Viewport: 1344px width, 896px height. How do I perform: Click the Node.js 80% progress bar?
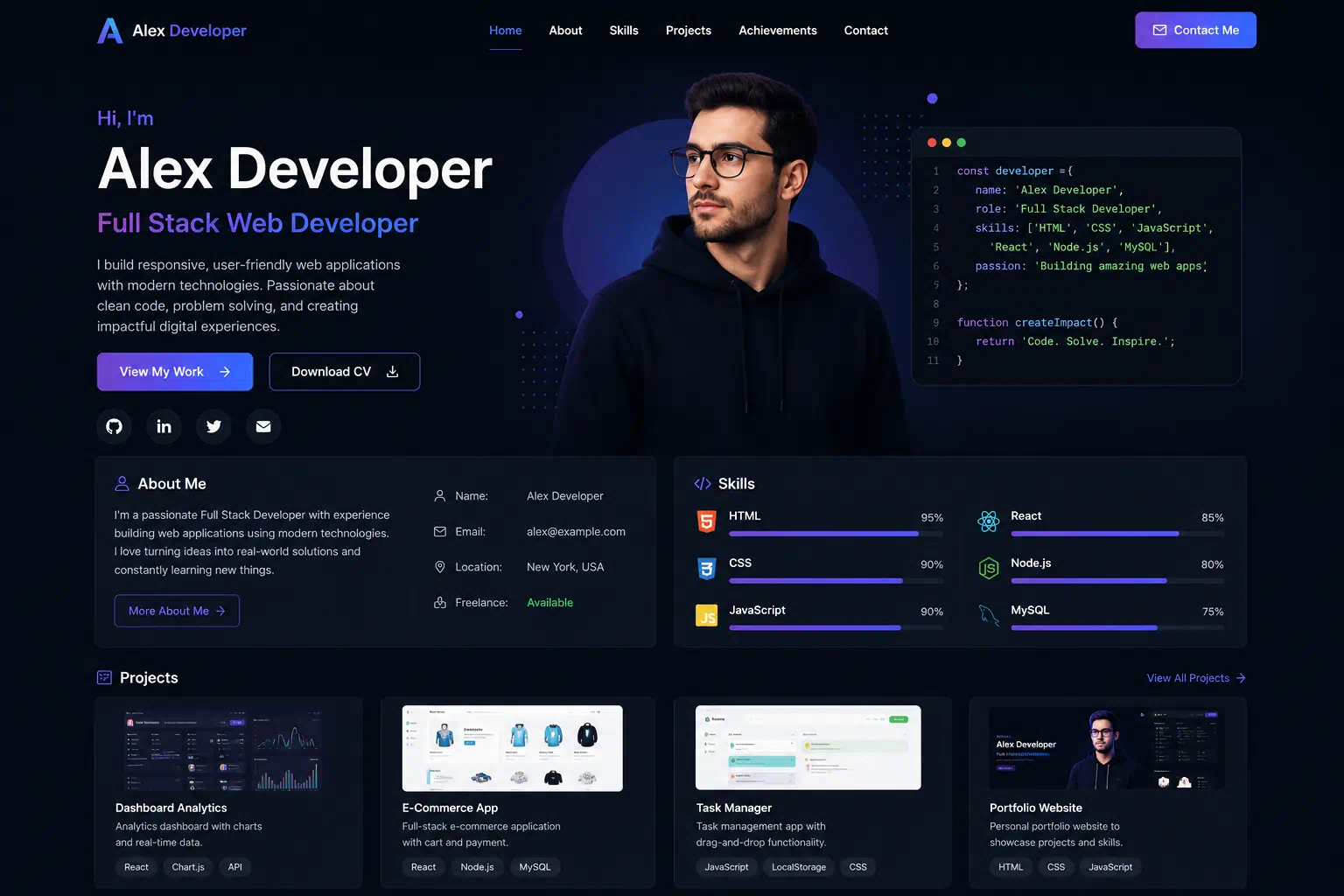(1117, 581)
